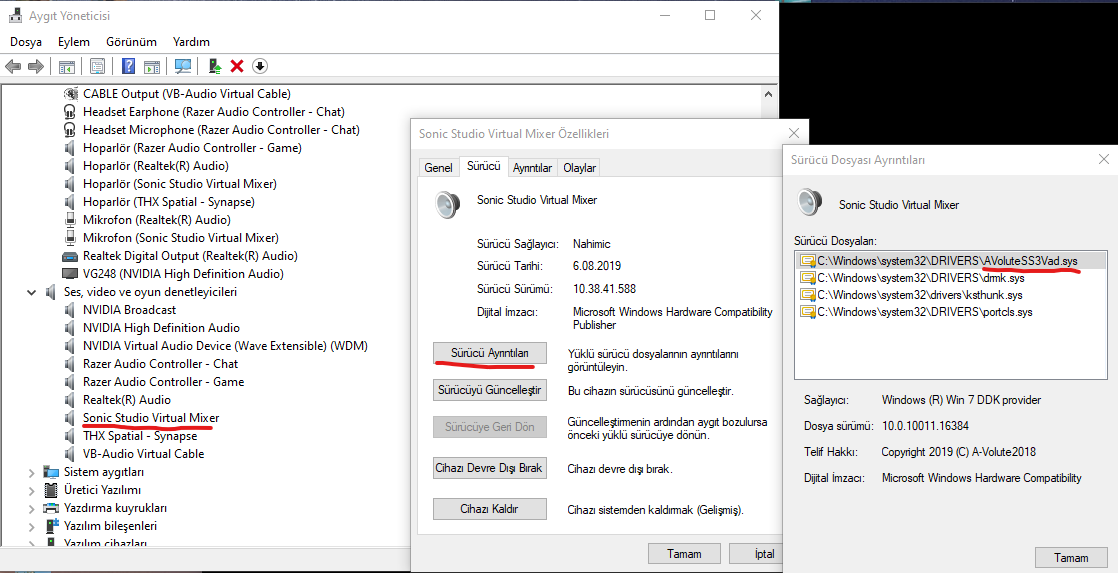
Task: Collapse Ses, video ve oyun denetleyicileri
Action: [31, 292]
